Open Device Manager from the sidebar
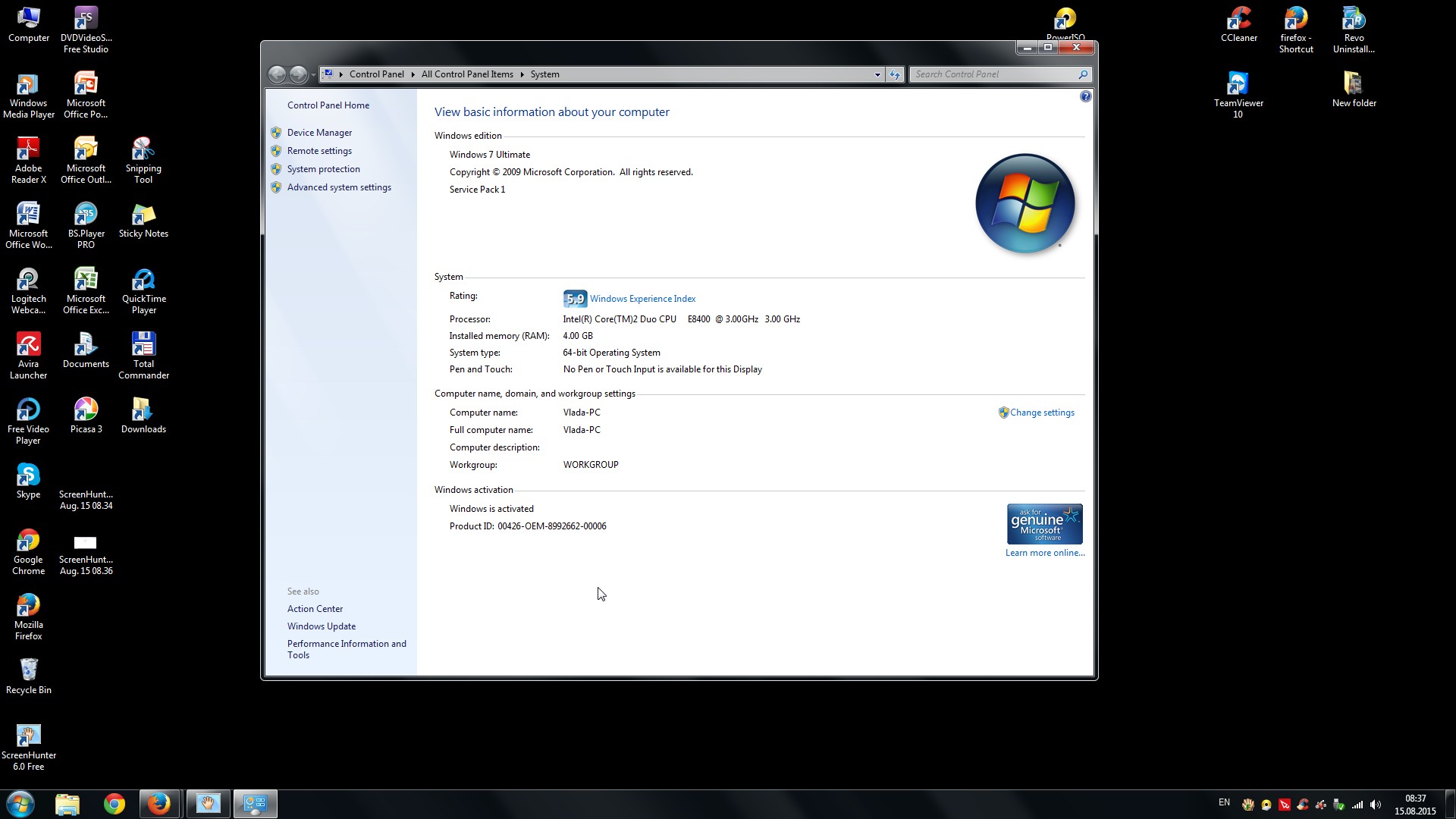This screenshot has height=819, width=1456. [x=319, y=133]
